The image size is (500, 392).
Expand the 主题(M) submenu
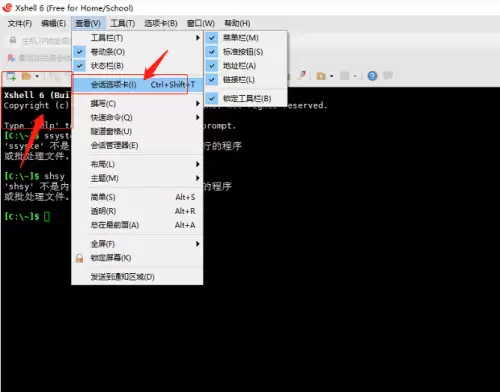[137, 178]
